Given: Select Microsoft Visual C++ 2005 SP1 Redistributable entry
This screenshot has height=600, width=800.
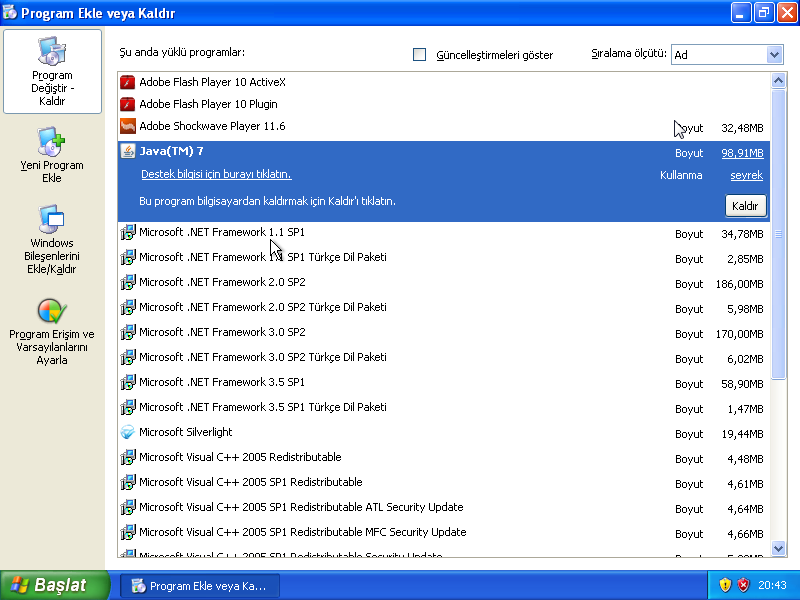Looking at the screenshot, I should point(444,483).
